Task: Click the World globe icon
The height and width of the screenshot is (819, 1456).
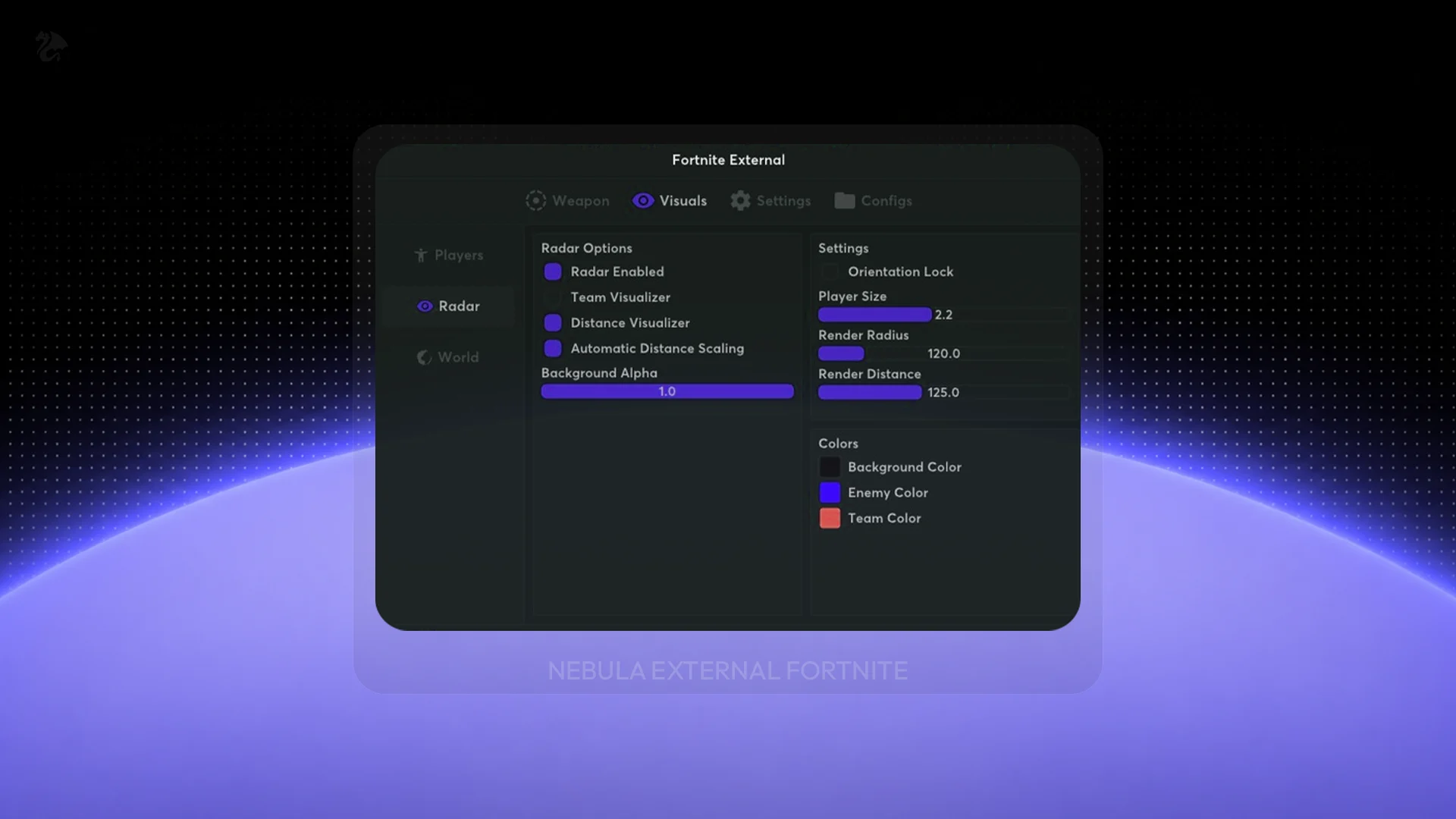Action: click(x=424, y=357)
